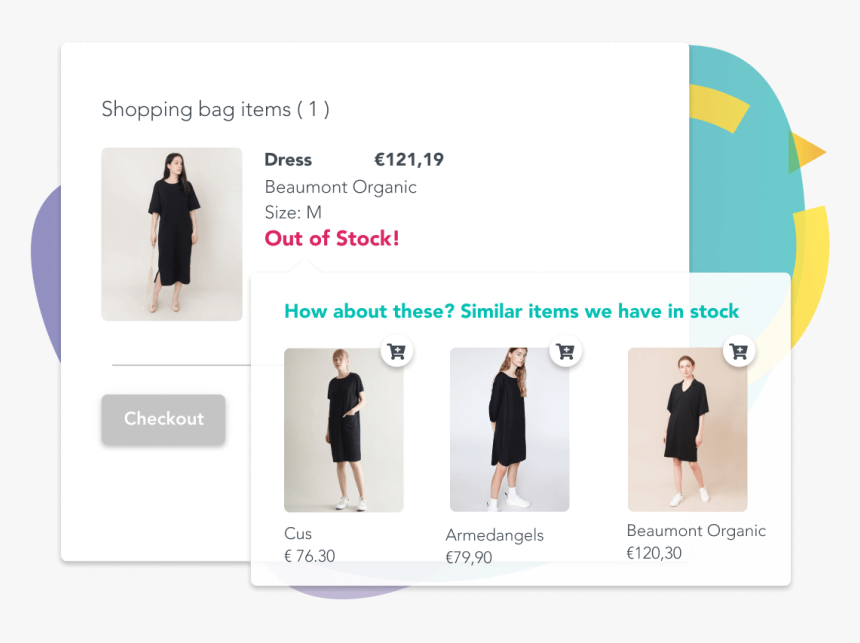860x643 pixels.
Task: Click the cart icon on the rightmost suggestion
Action: point(738,351)
